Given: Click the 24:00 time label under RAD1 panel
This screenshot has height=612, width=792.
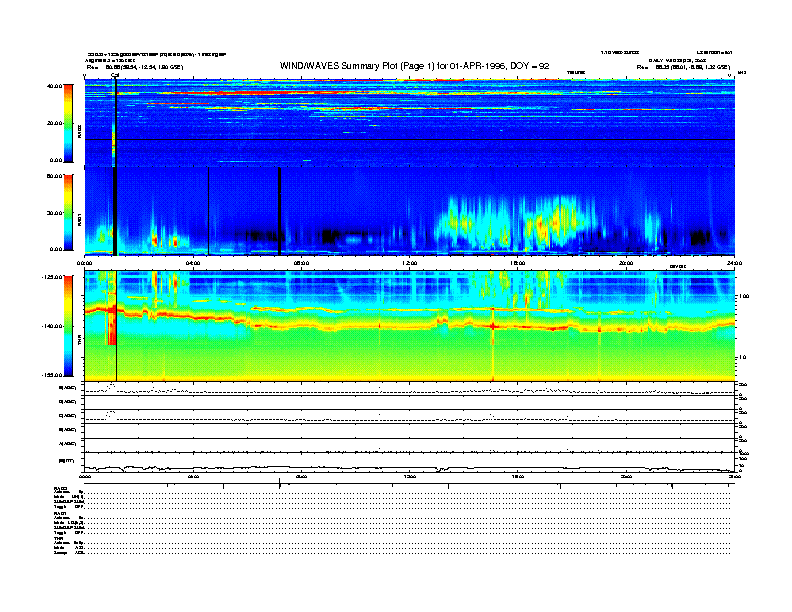Looking at the screenshot, I should pos(734,263).
